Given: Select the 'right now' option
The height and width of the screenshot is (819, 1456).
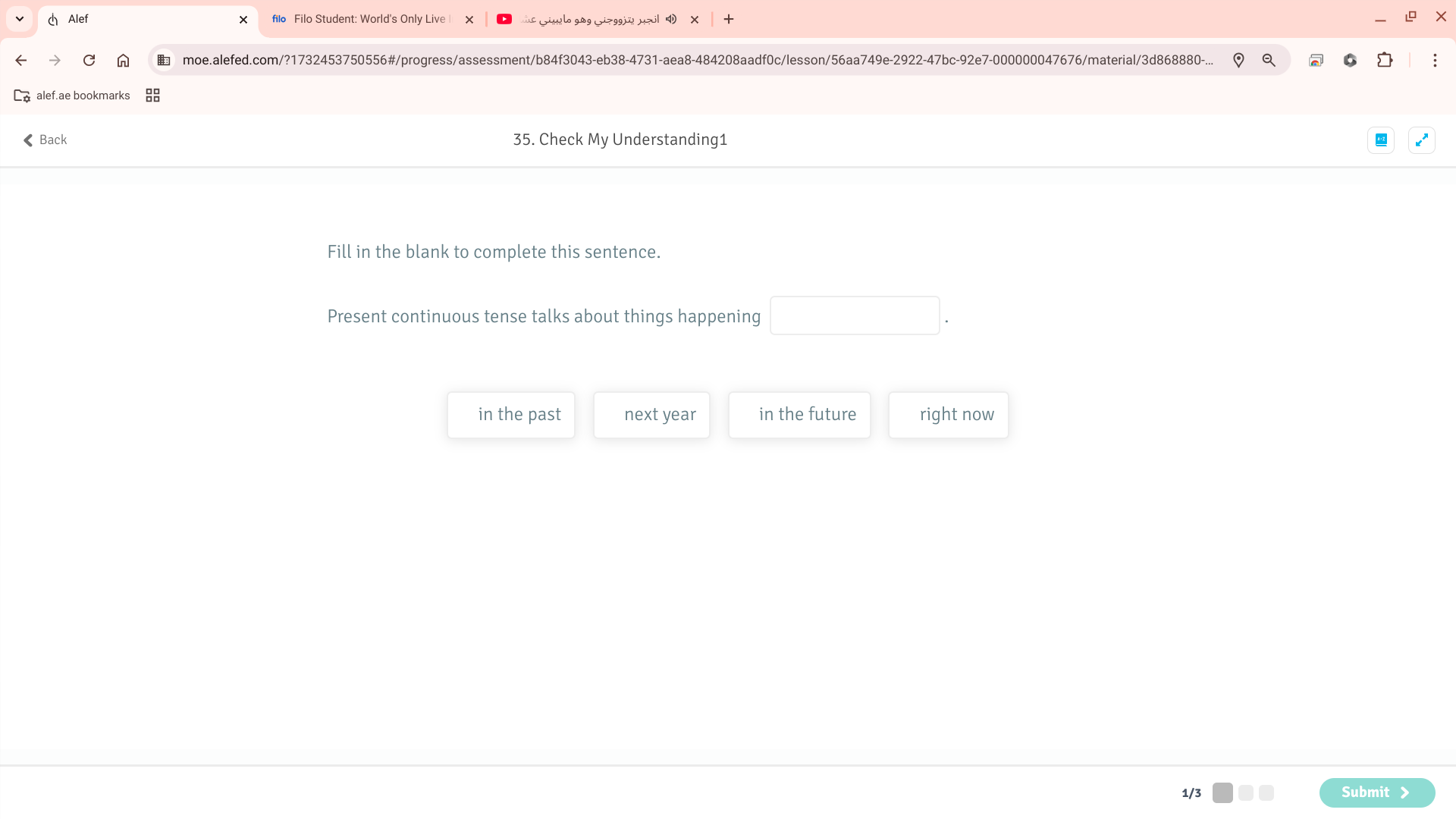Looking at the screenshot, I should click(x=949, y=415).
